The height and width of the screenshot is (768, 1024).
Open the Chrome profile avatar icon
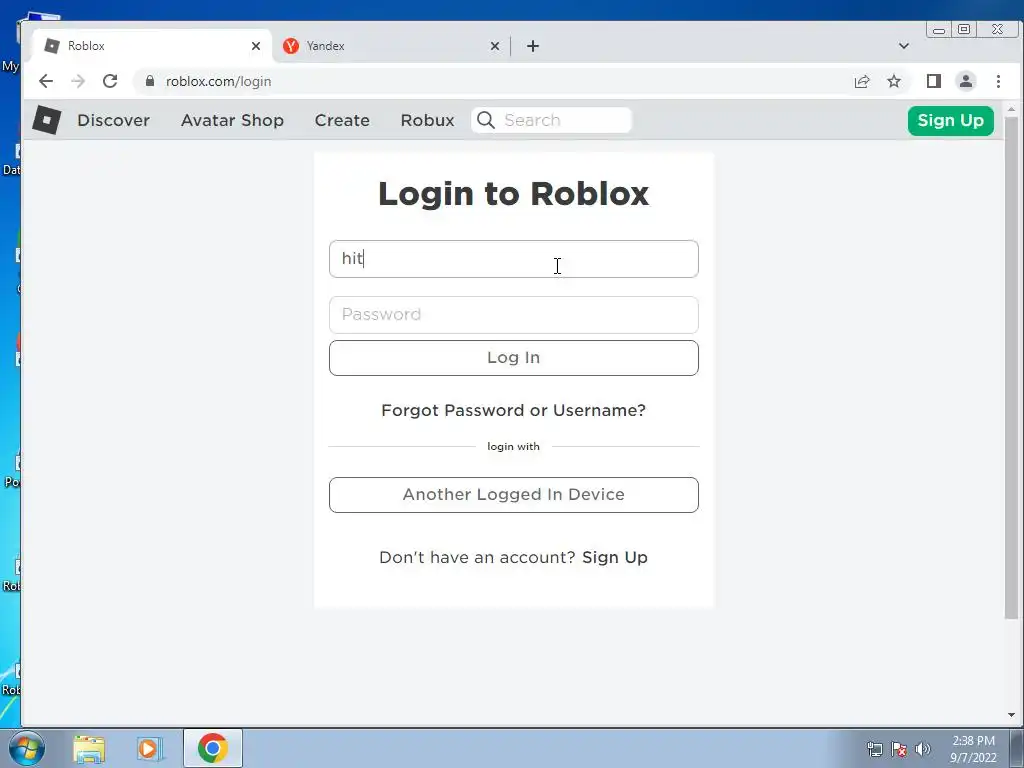point(966,81)
